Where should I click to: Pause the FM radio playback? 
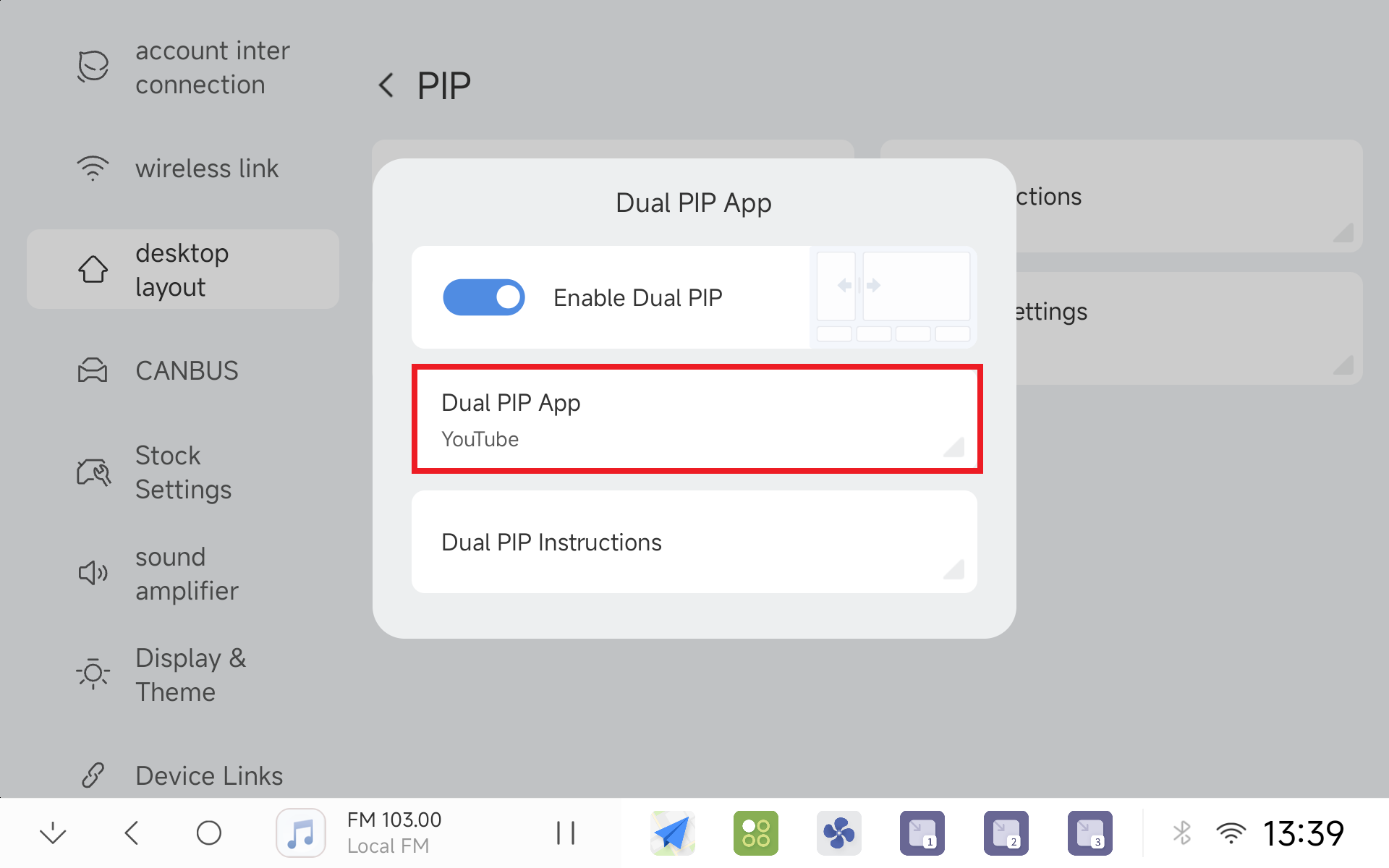(566, 833)
